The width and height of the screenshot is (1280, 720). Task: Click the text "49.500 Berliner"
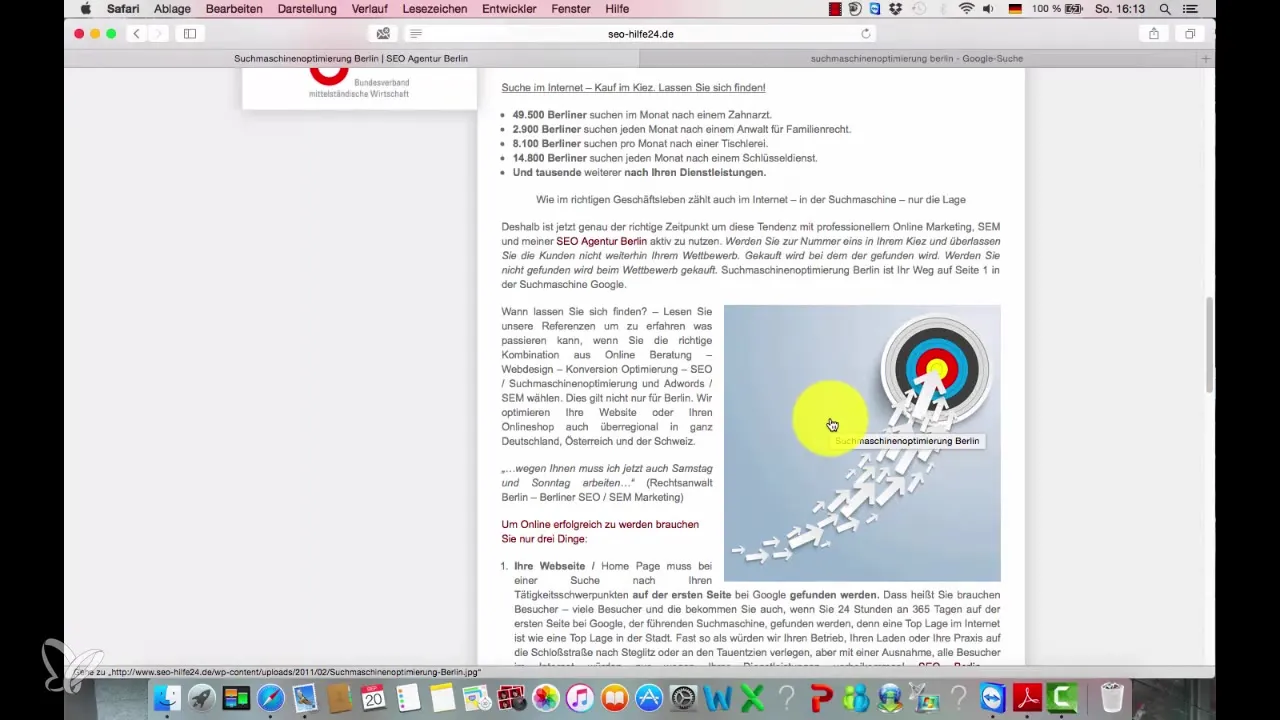549,115
